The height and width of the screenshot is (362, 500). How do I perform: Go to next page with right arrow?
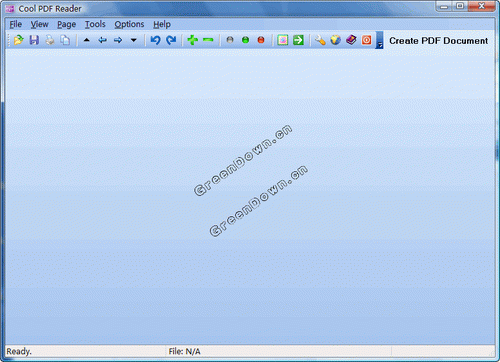(118, 40)
